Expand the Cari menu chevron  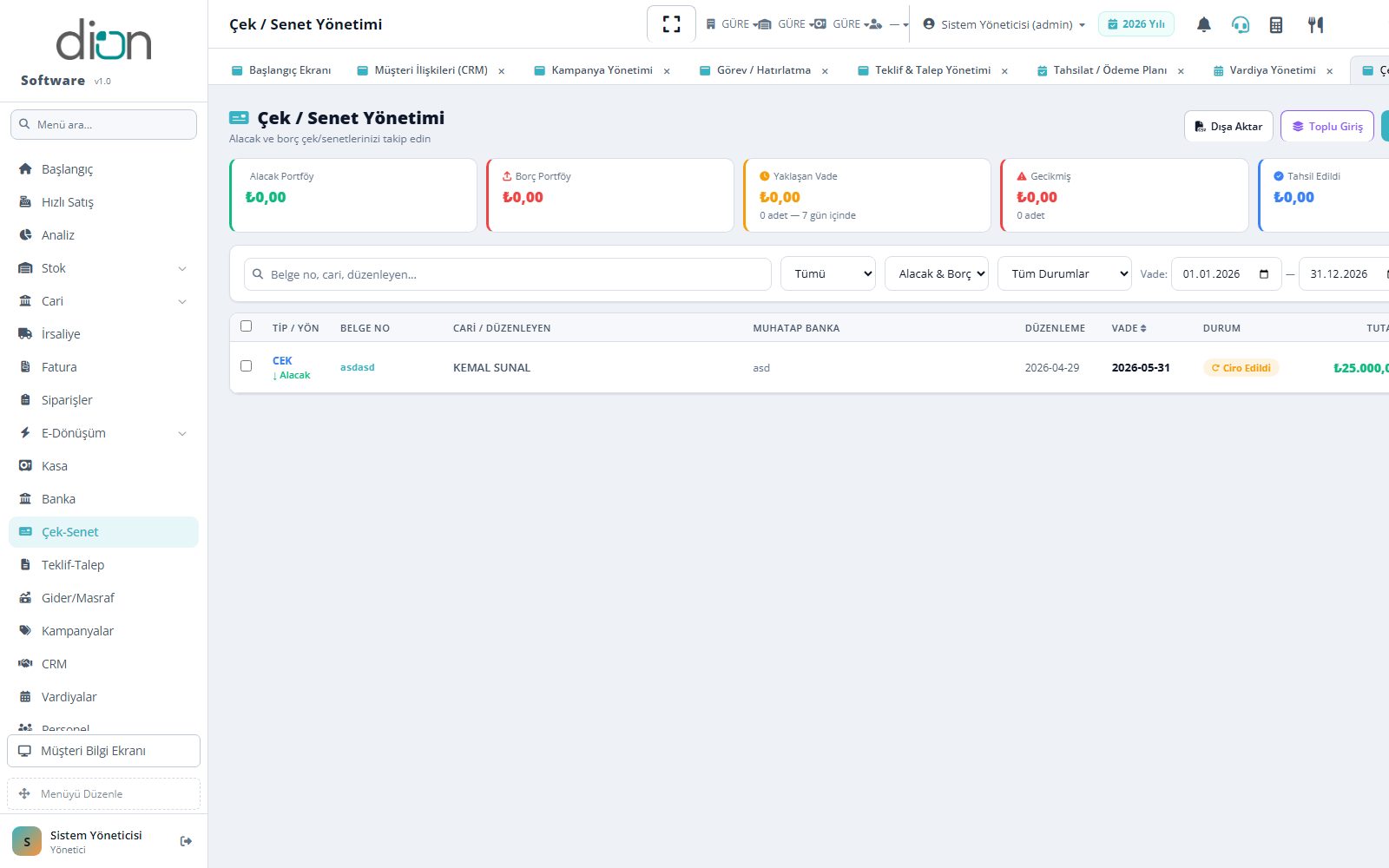point(182,302)
